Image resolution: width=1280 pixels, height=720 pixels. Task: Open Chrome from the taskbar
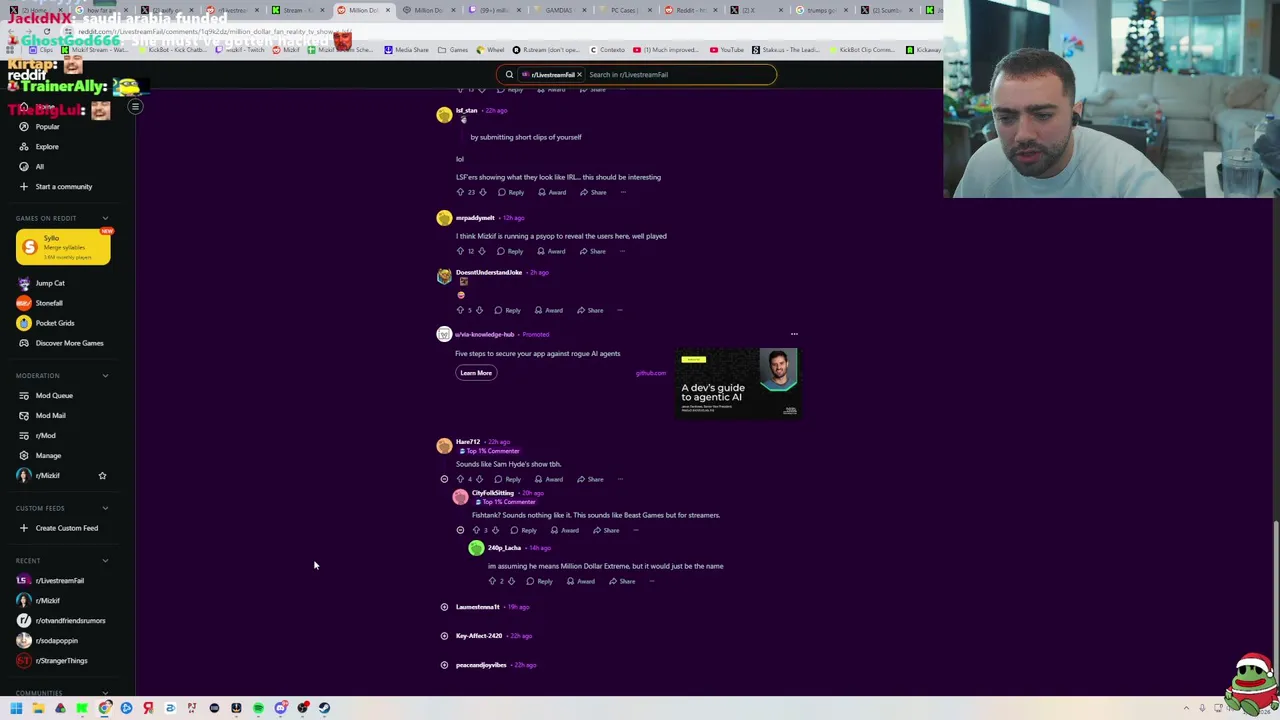(x=104, y=708)
